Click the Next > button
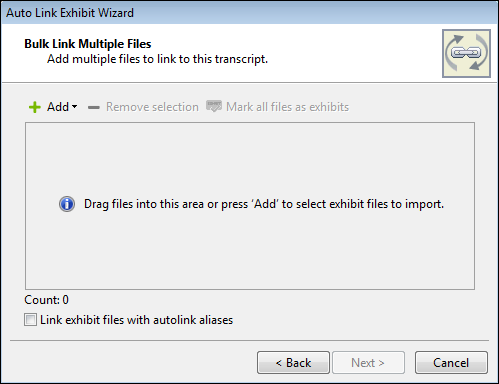 coord(368,362)
